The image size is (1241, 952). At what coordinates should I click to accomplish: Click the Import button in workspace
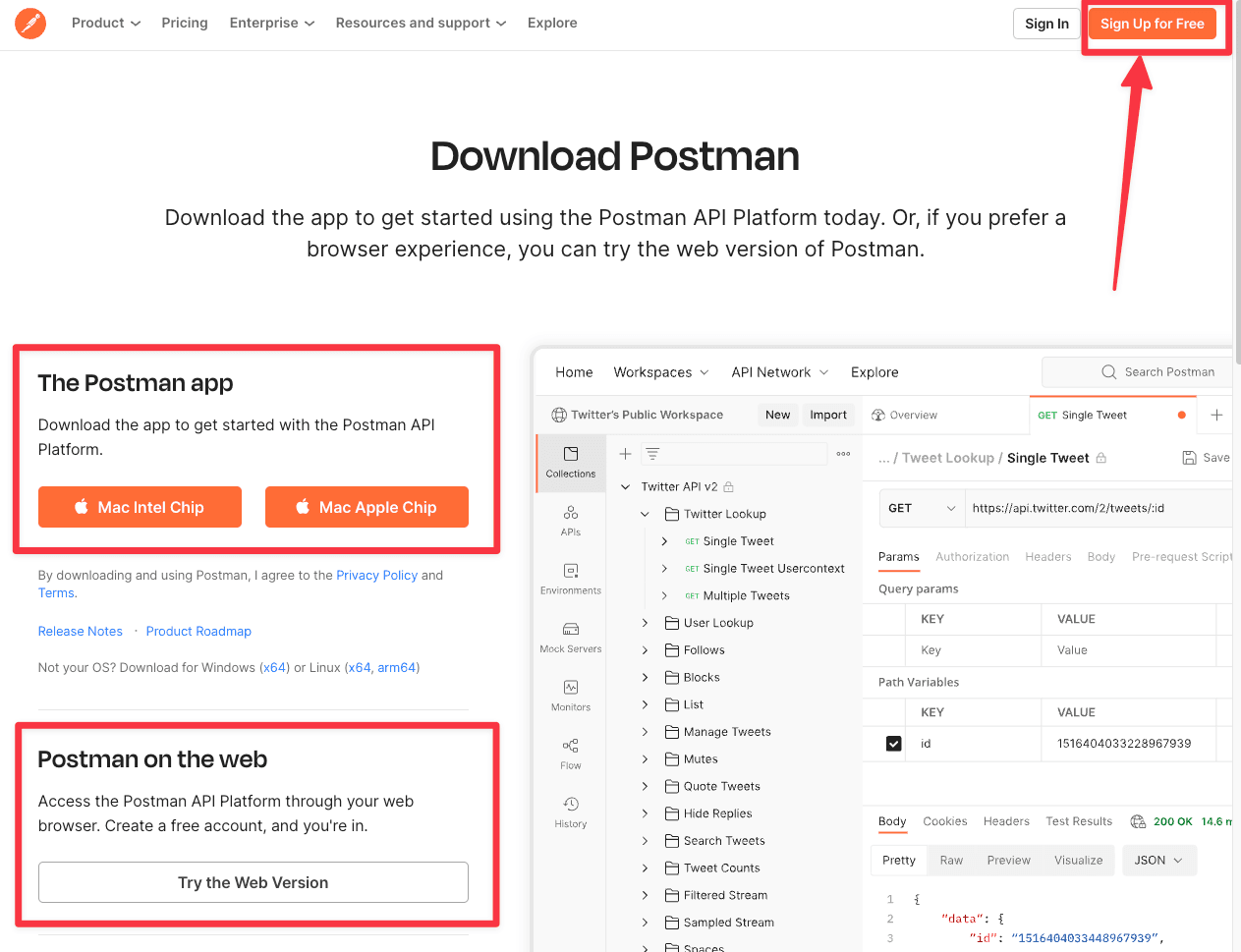pyautogui.click(x=828, y=415)
